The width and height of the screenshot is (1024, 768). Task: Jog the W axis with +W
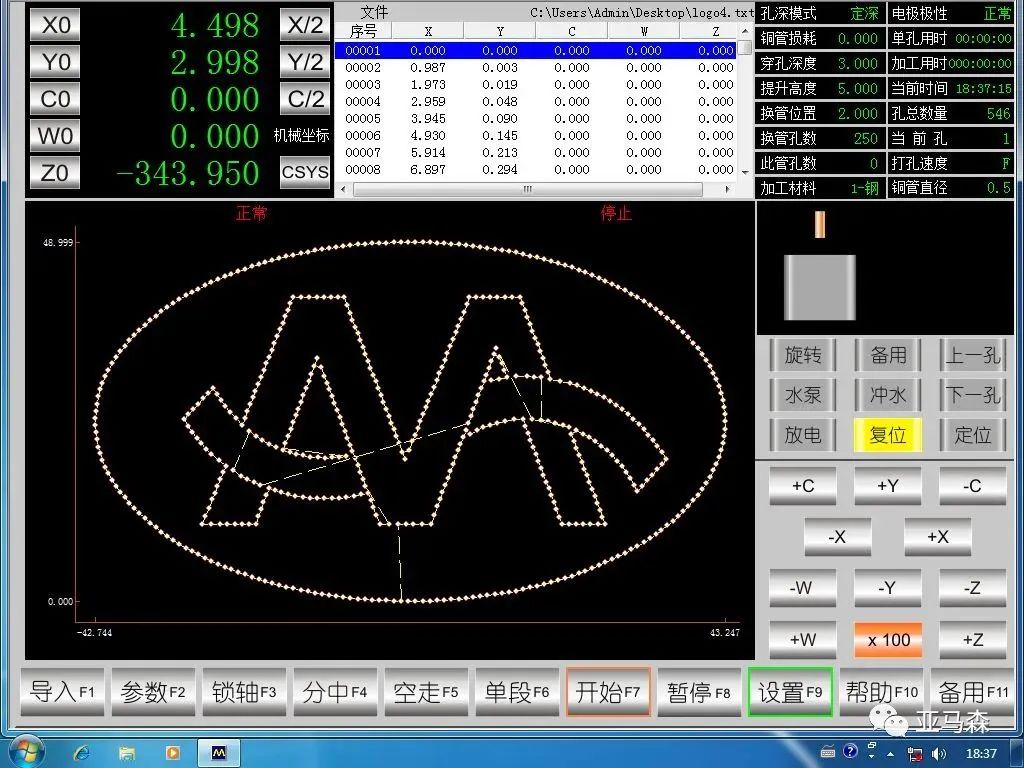(x=803, y=640)
